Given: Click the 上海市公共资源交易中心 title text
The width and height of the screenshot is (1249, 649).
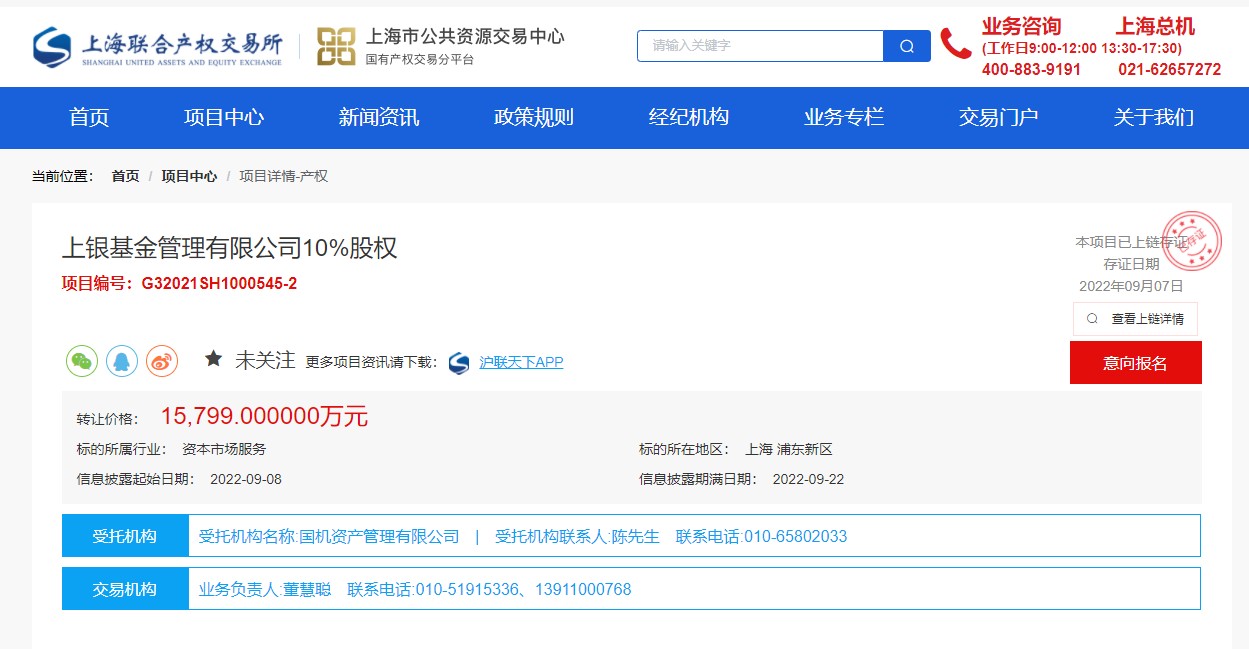Looking at the screenshot, I should (465, 37).
